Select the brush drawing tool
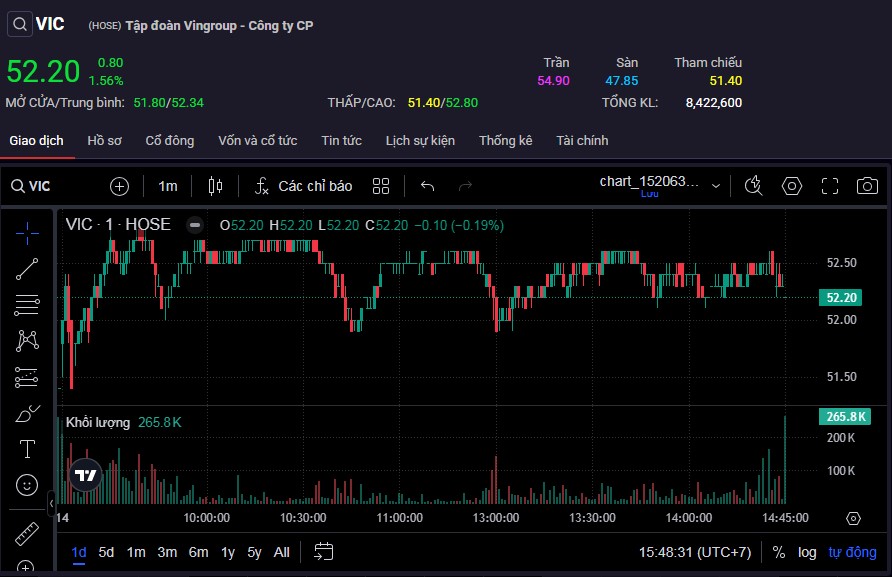The width and height of the screenshot is (892, 577). 27,413
